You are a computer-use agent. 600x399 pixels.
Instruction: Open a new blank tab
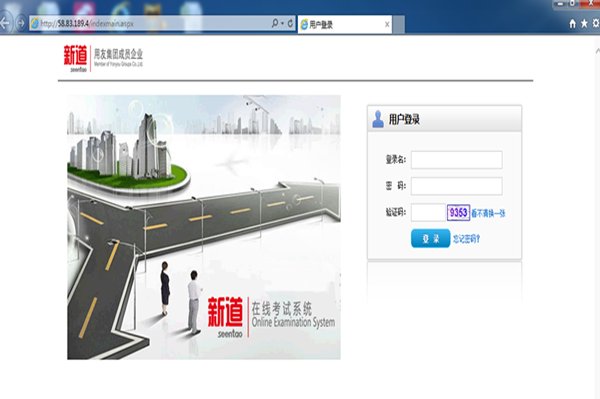[398, 24]
